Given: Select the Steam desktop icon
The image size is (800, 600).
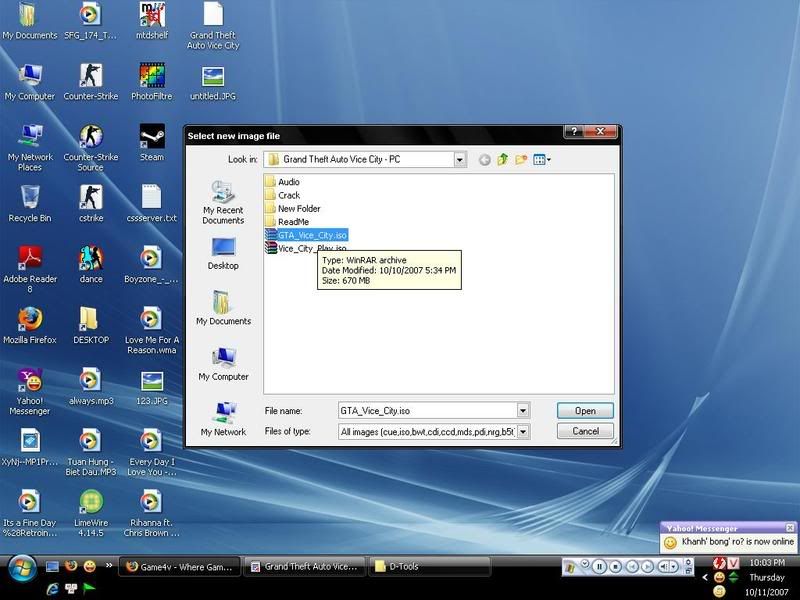Looking at the screenshot, I should (x=152, y=143).
